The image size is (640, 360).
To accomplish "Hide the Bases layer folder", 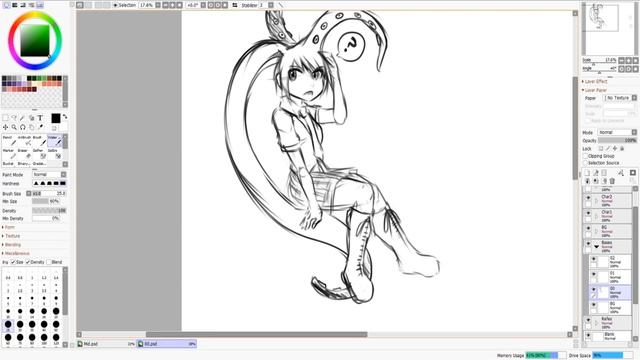I will pos(588,244).
